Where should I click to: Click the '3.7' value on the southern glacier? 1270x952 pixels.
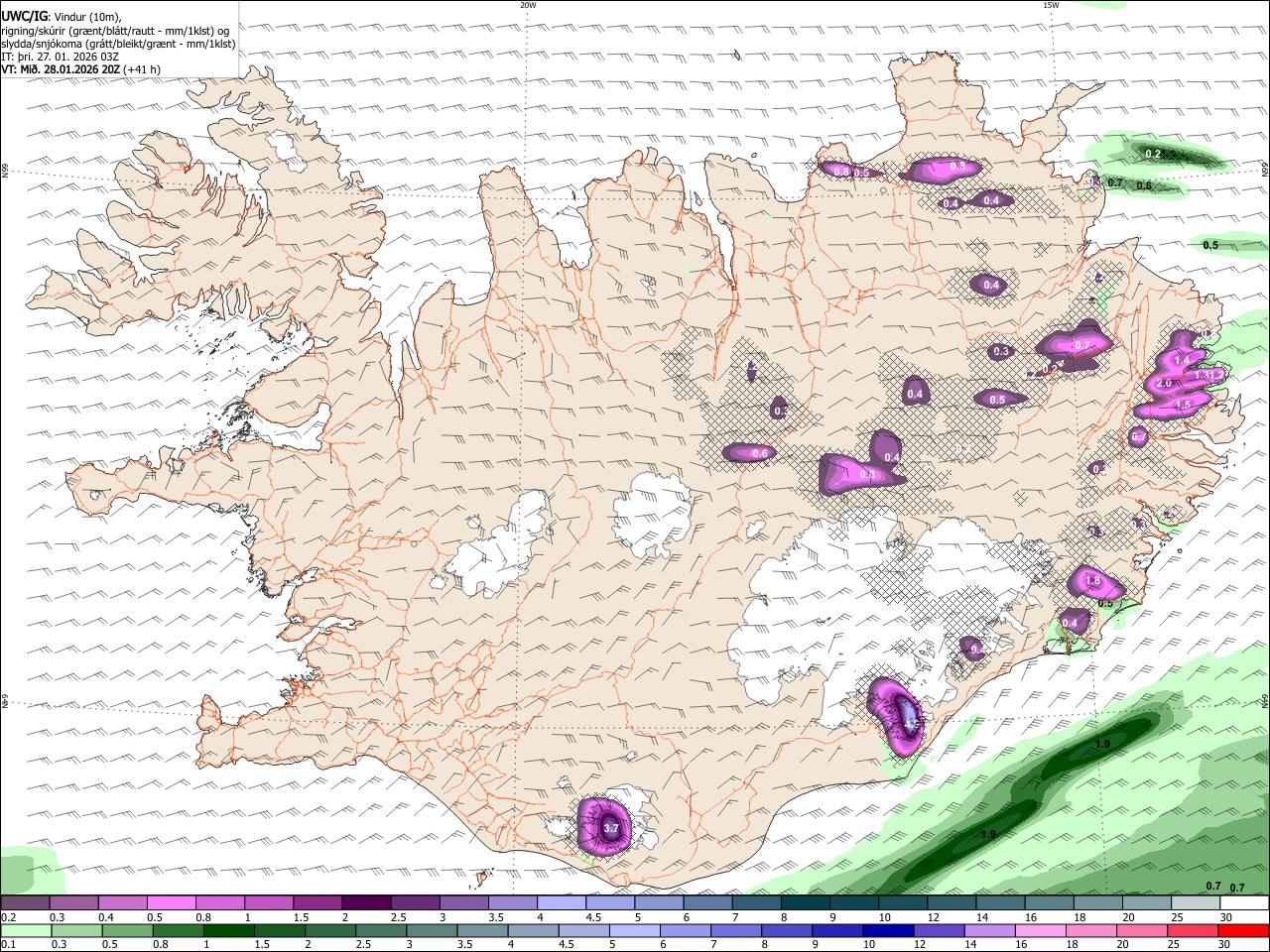(611, 828)
